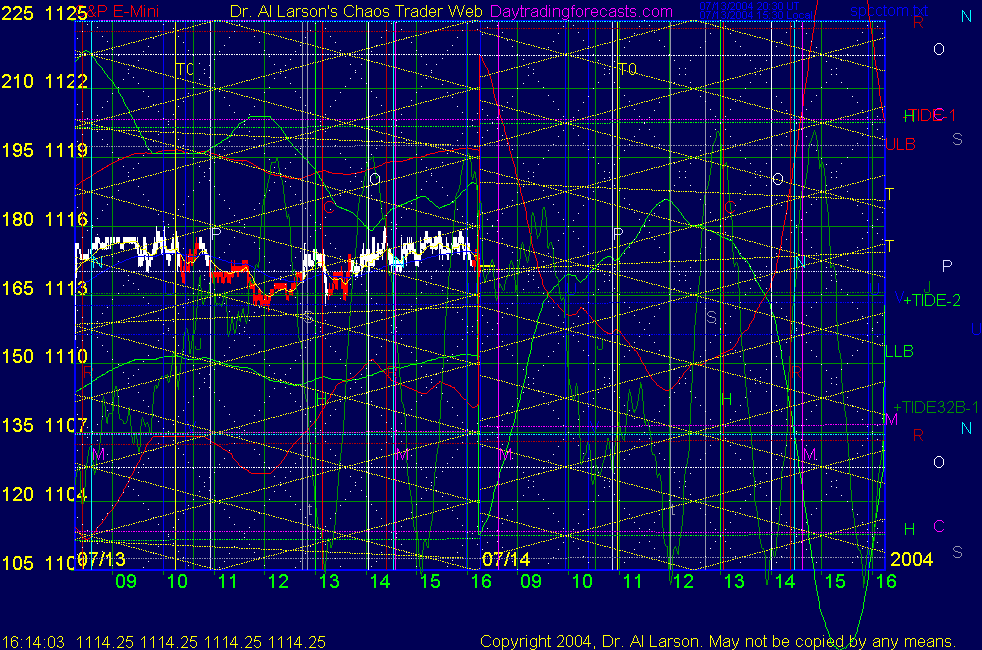Click the 2004 year label
The image size is (982, 650).
[x=912, y=559]
